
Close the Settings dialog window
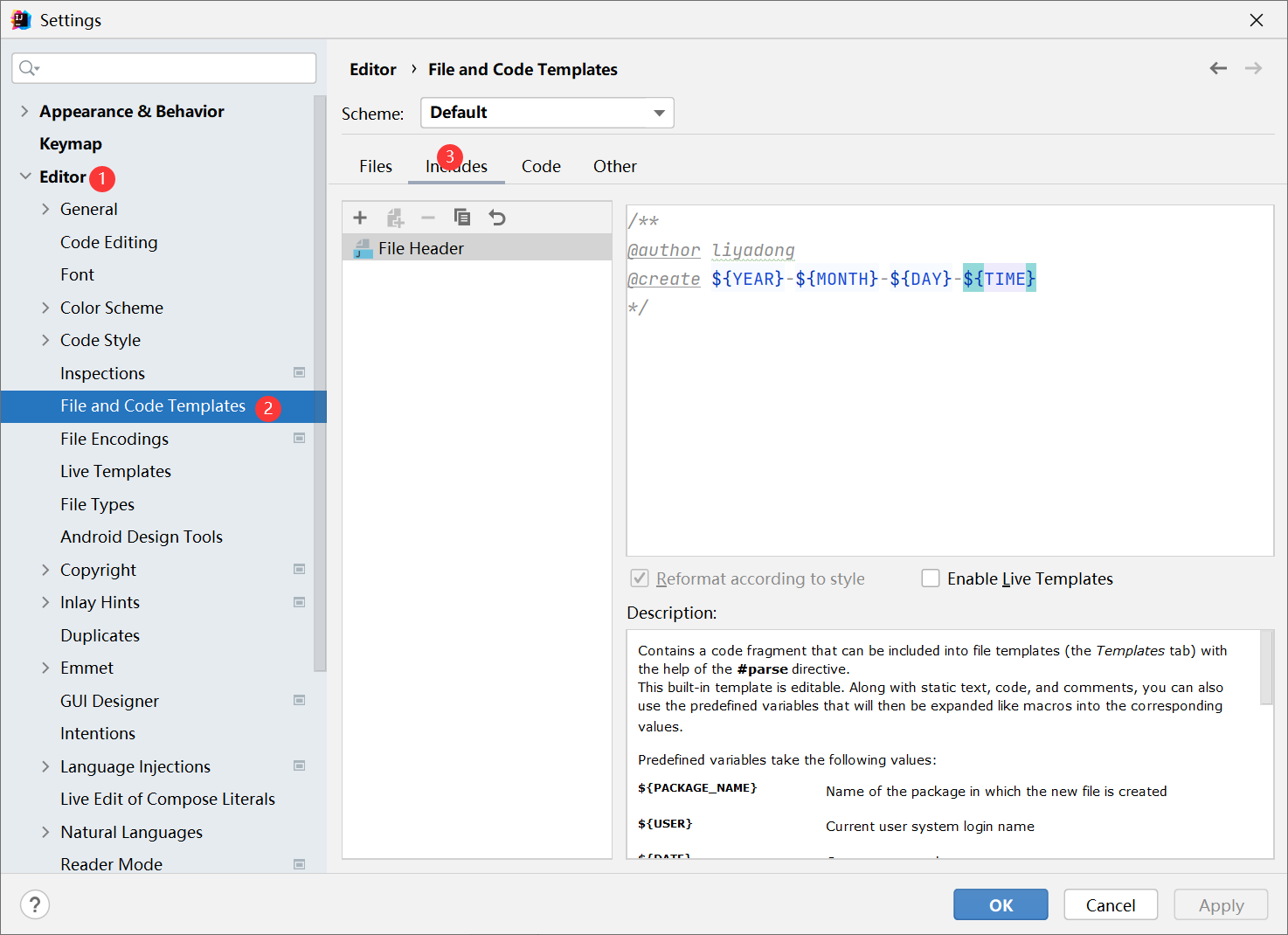pos(1257,20)
